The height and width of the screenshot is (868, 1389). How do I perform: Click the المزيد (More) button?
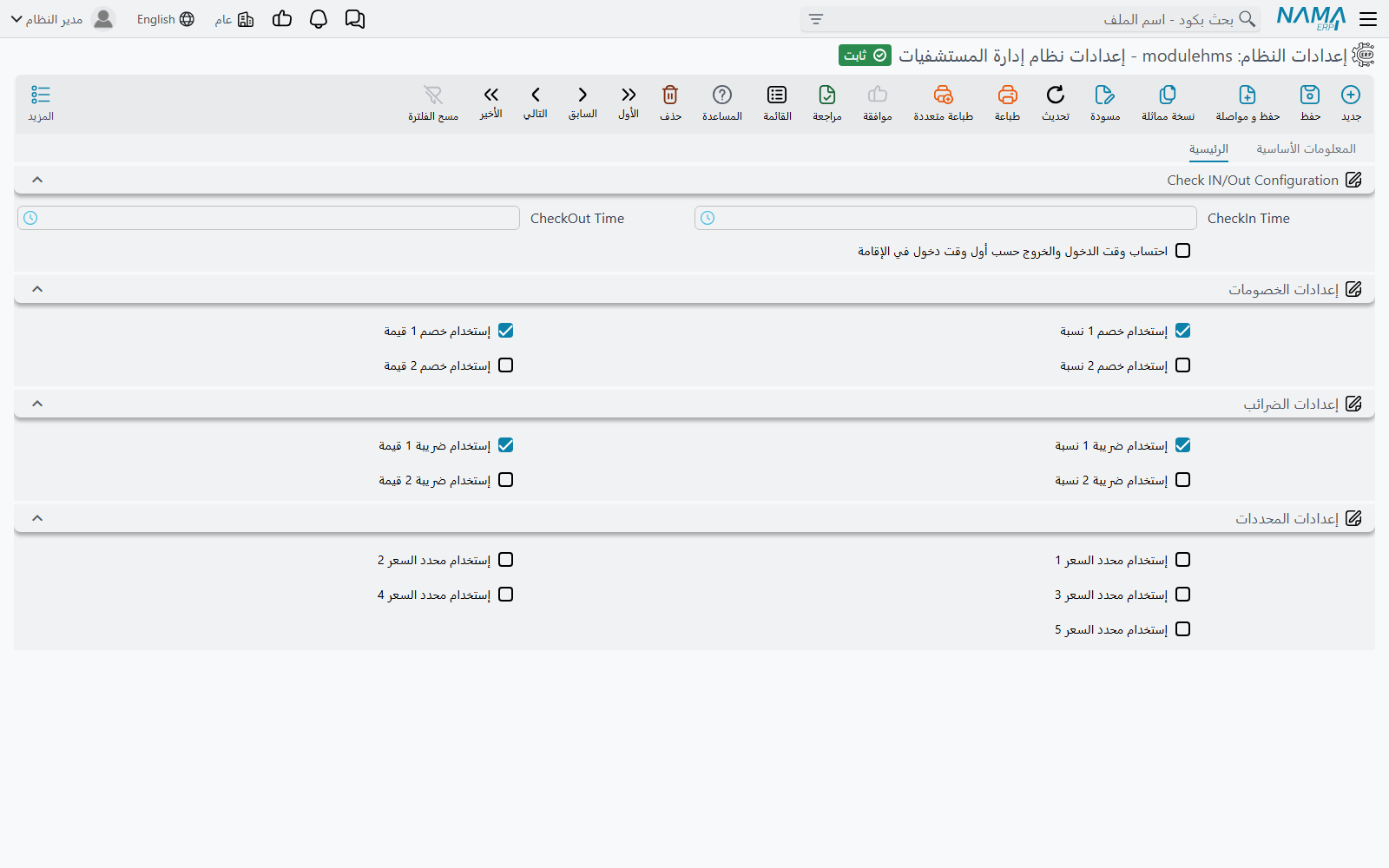tap(41, 102)
